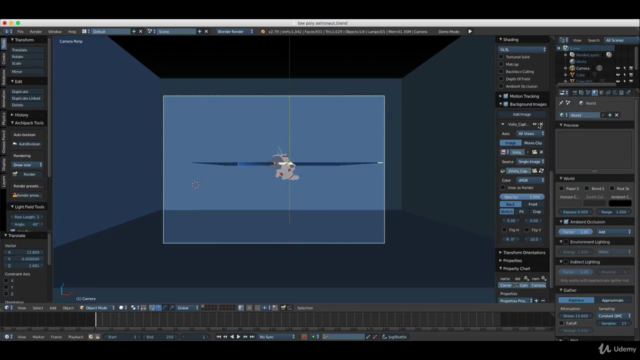Viewport: 640px width, 360px height.
Task: Click add new scene plus icon
Action: (x=200, y=31)
